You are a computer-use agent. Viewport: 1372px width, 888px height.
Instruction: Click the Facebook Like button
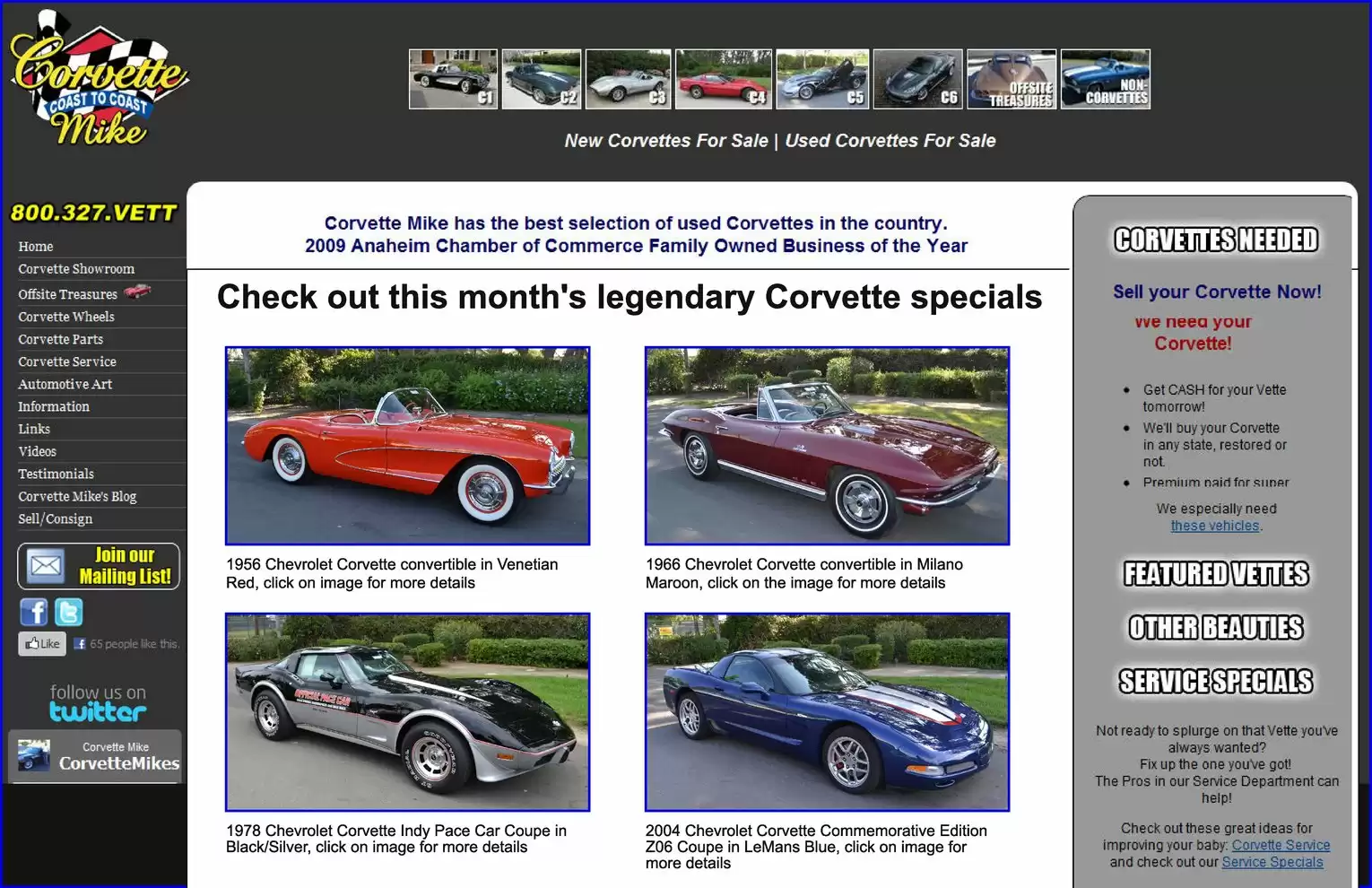(x=42, y=643)
